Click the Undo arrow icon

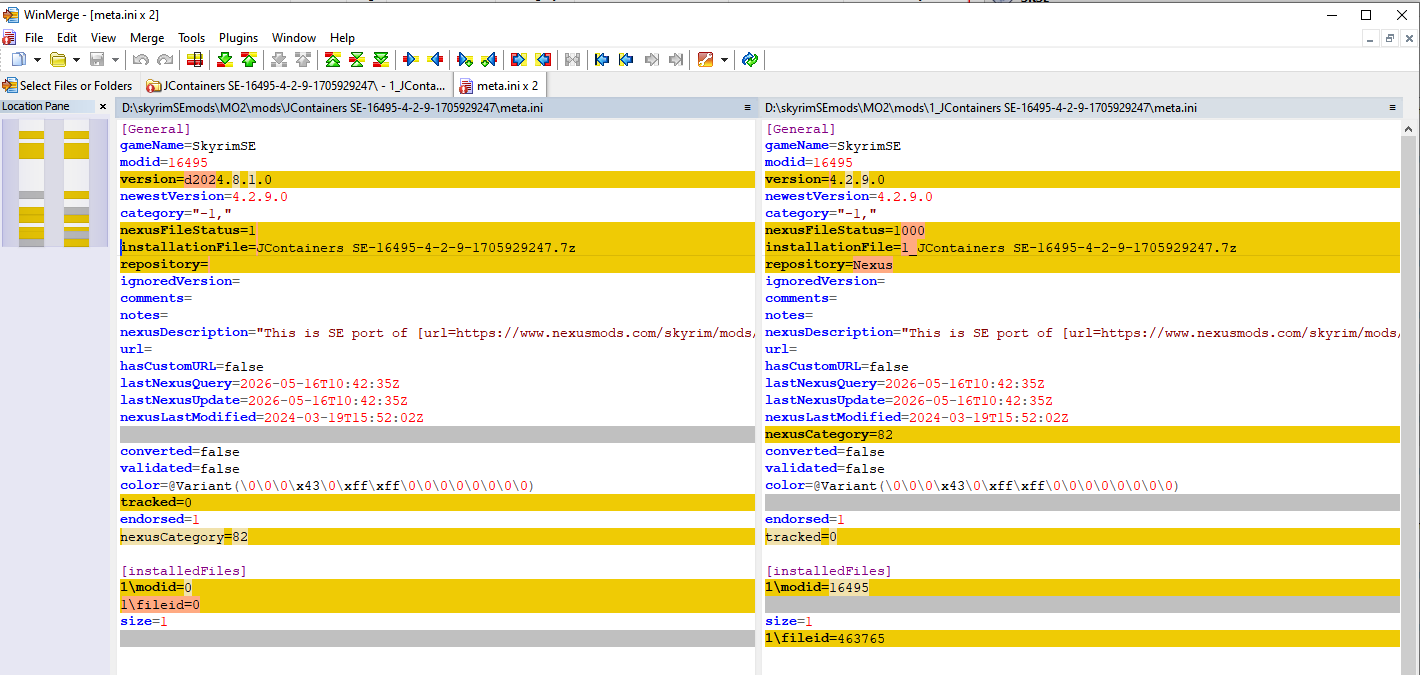[141, 60]
